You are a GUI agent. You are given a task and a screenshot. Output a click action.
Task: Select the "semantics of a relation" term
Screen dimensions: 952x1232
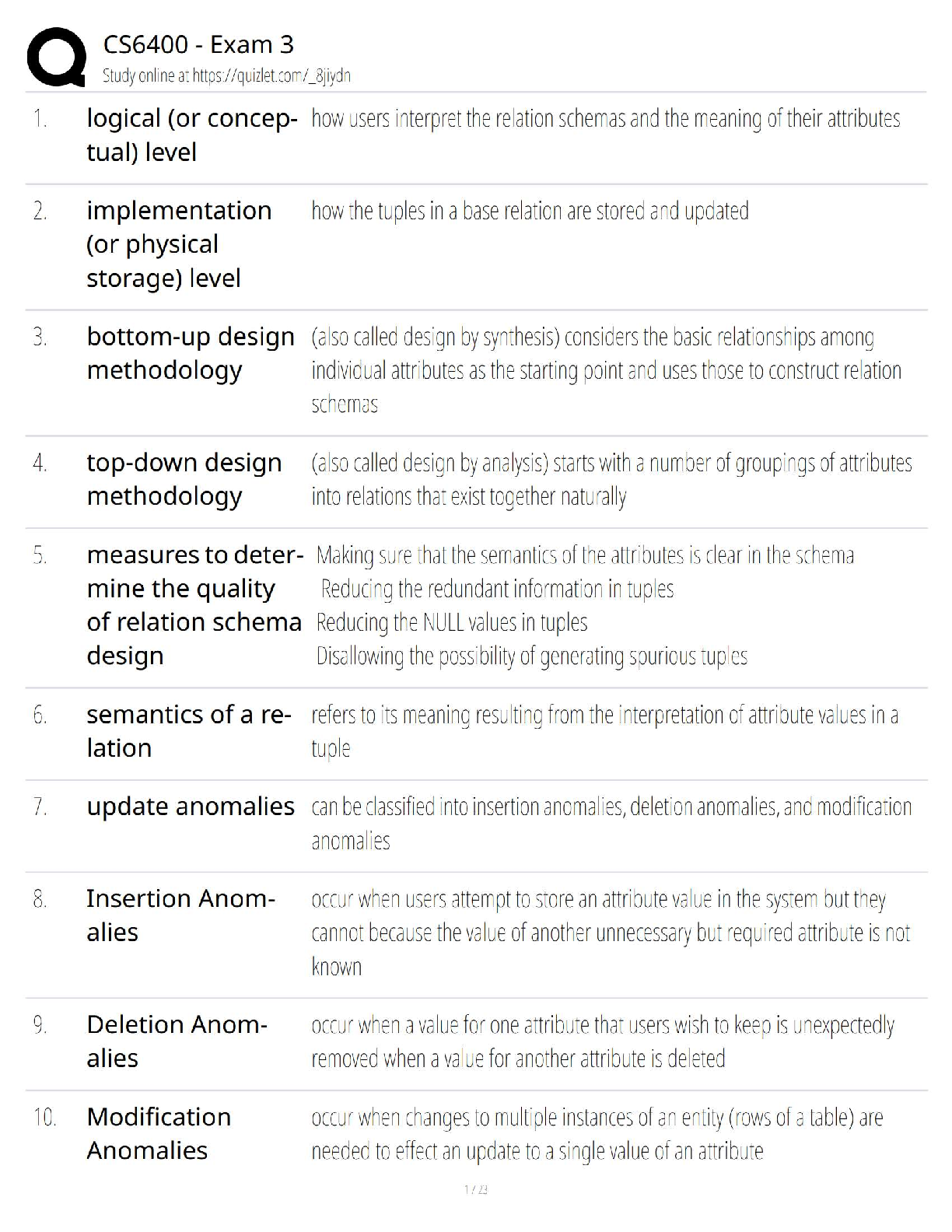188,731
